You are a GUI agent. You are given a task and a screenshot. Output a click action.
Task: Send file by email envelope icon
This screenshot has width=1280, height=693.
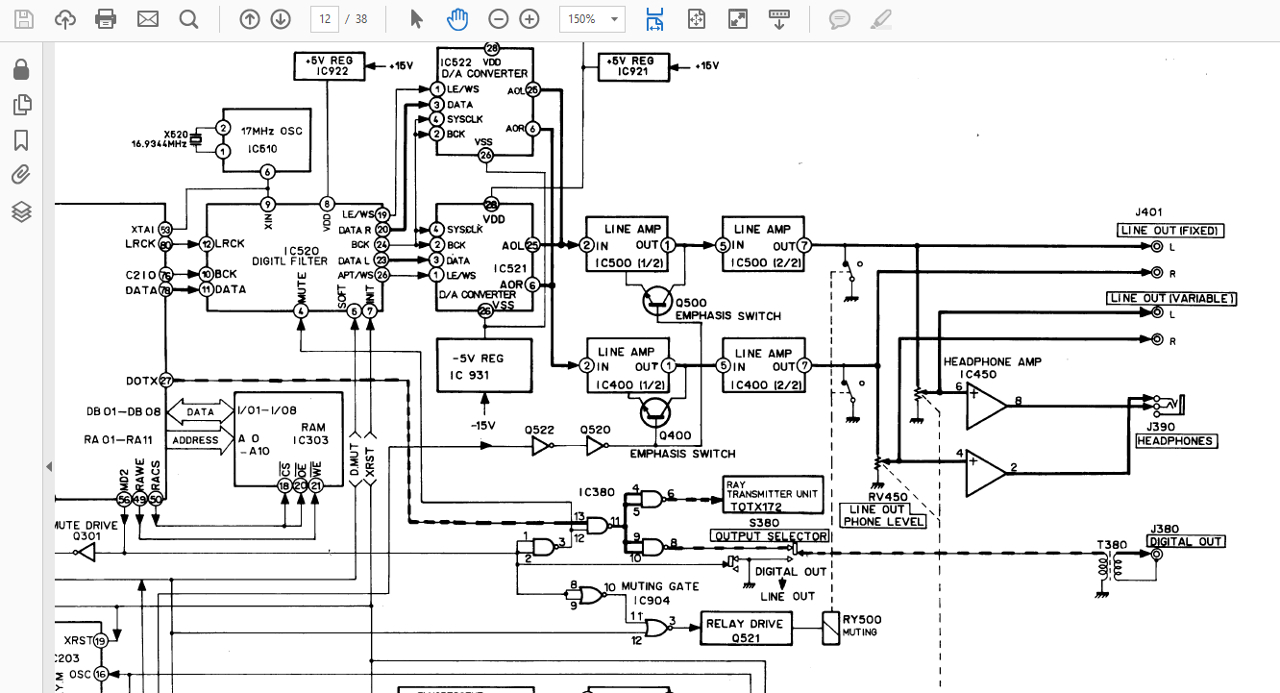point(148,19)
